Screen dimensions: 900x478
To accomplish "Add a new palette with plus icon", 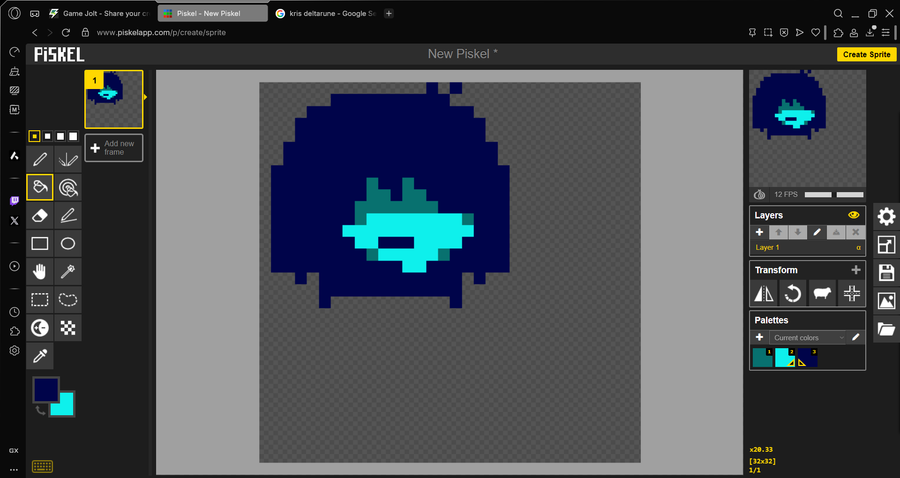I will click(759, 337).
